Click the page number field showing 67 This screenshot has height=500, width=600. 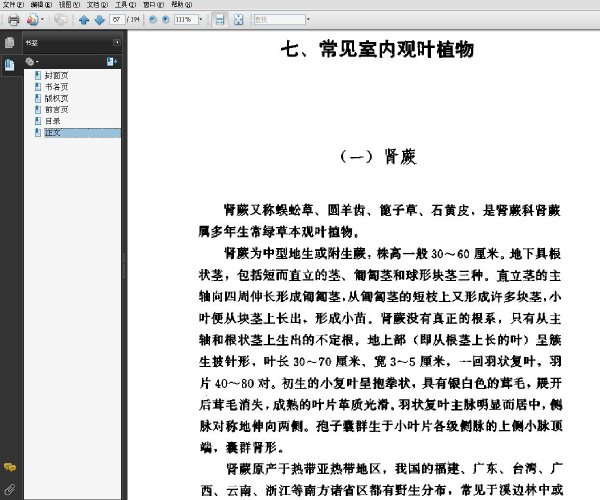point(117,20)
